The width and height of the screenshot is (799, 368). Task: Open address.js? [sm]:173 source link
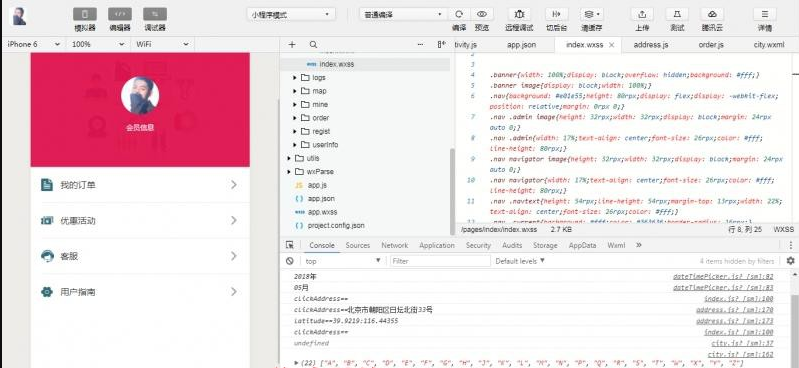pyautogui.click(x=734, y=321)
